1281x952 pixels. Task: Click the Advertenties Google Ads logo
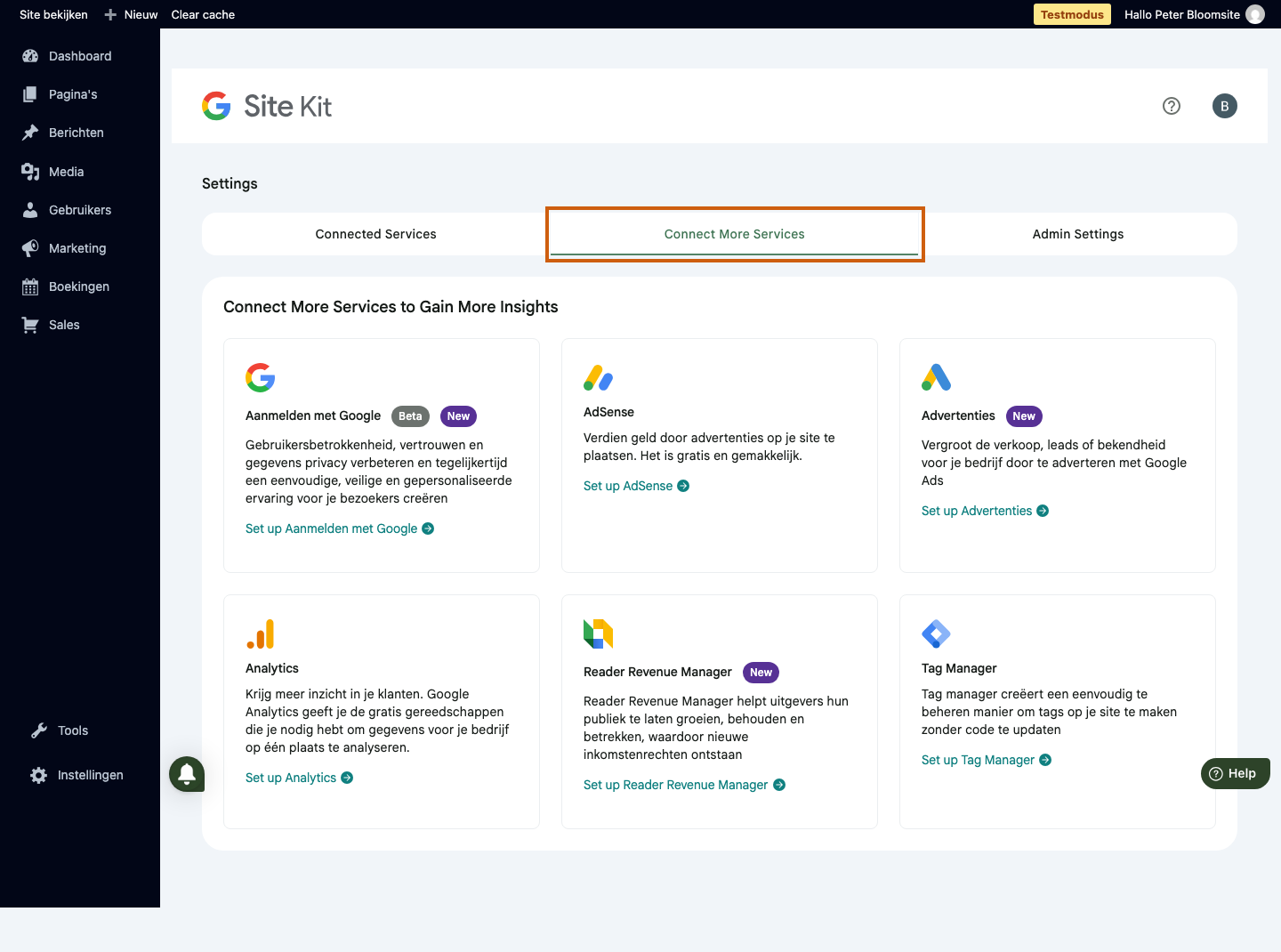pyautogui.click(x=937, y=377)
